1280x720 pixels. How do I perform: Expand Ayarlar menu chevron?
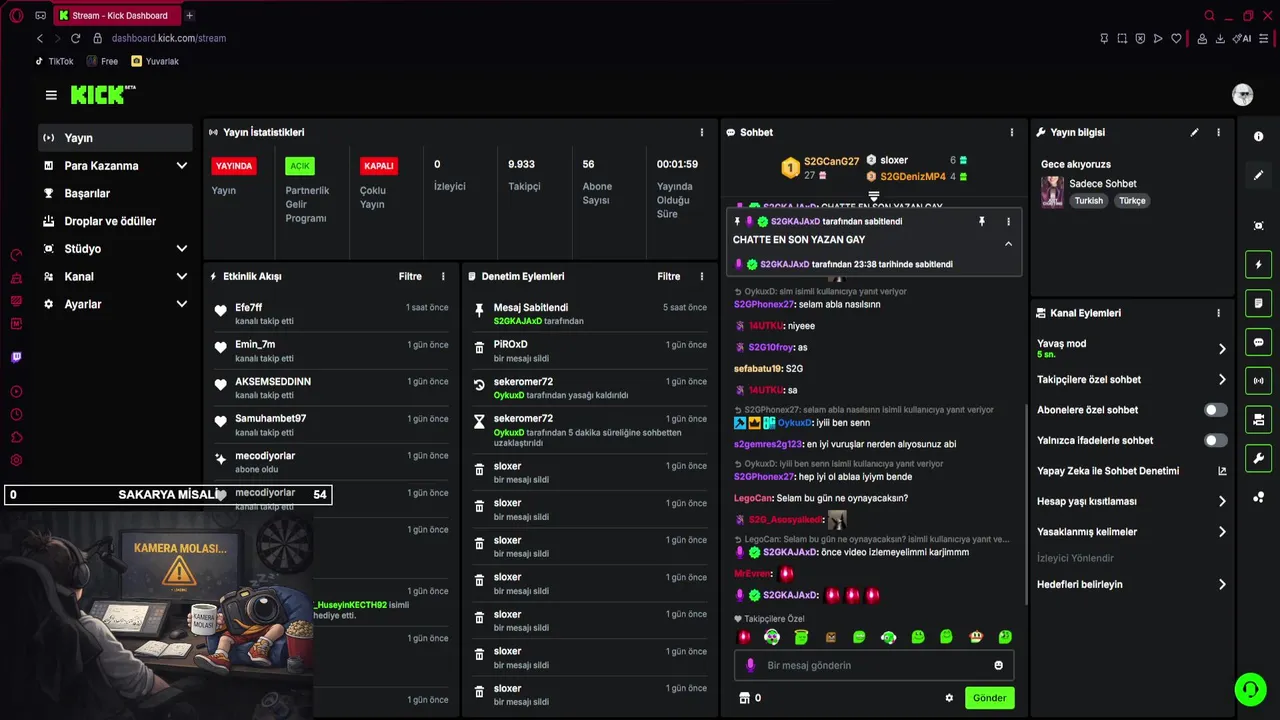pos(181,304)
